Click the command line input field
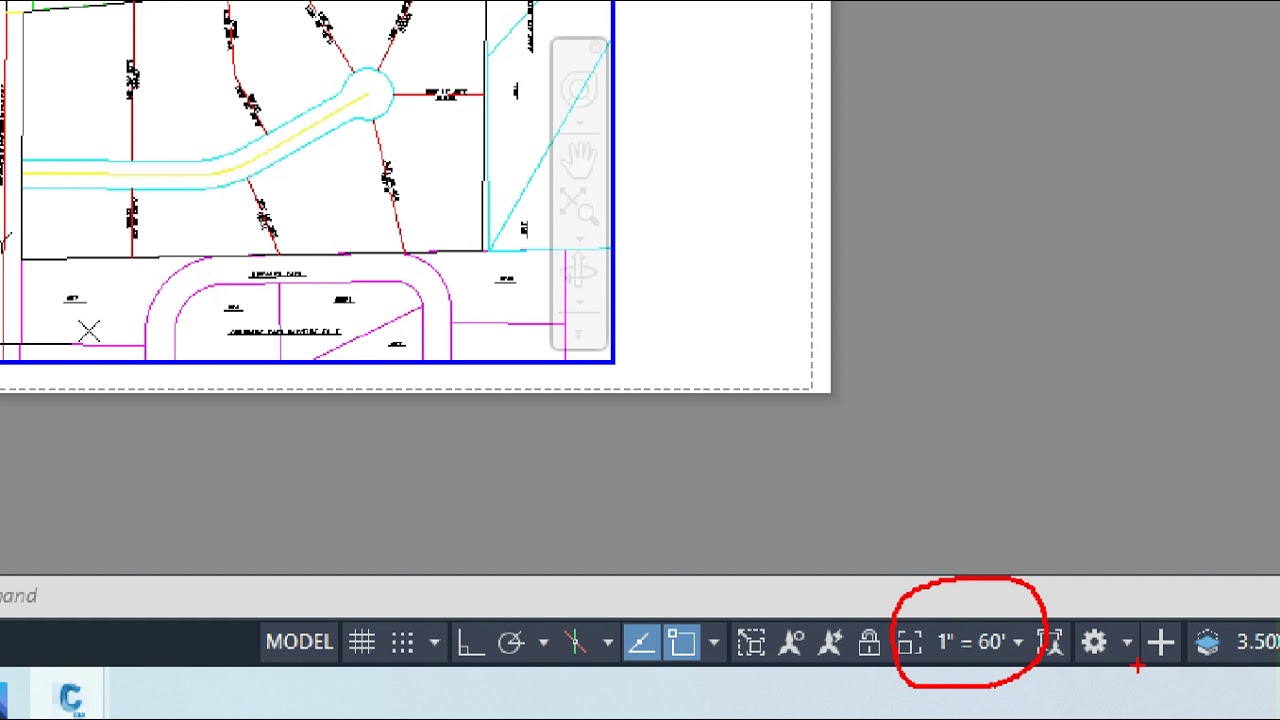This screenshot has height=720, width=1280. coord(640,596)
